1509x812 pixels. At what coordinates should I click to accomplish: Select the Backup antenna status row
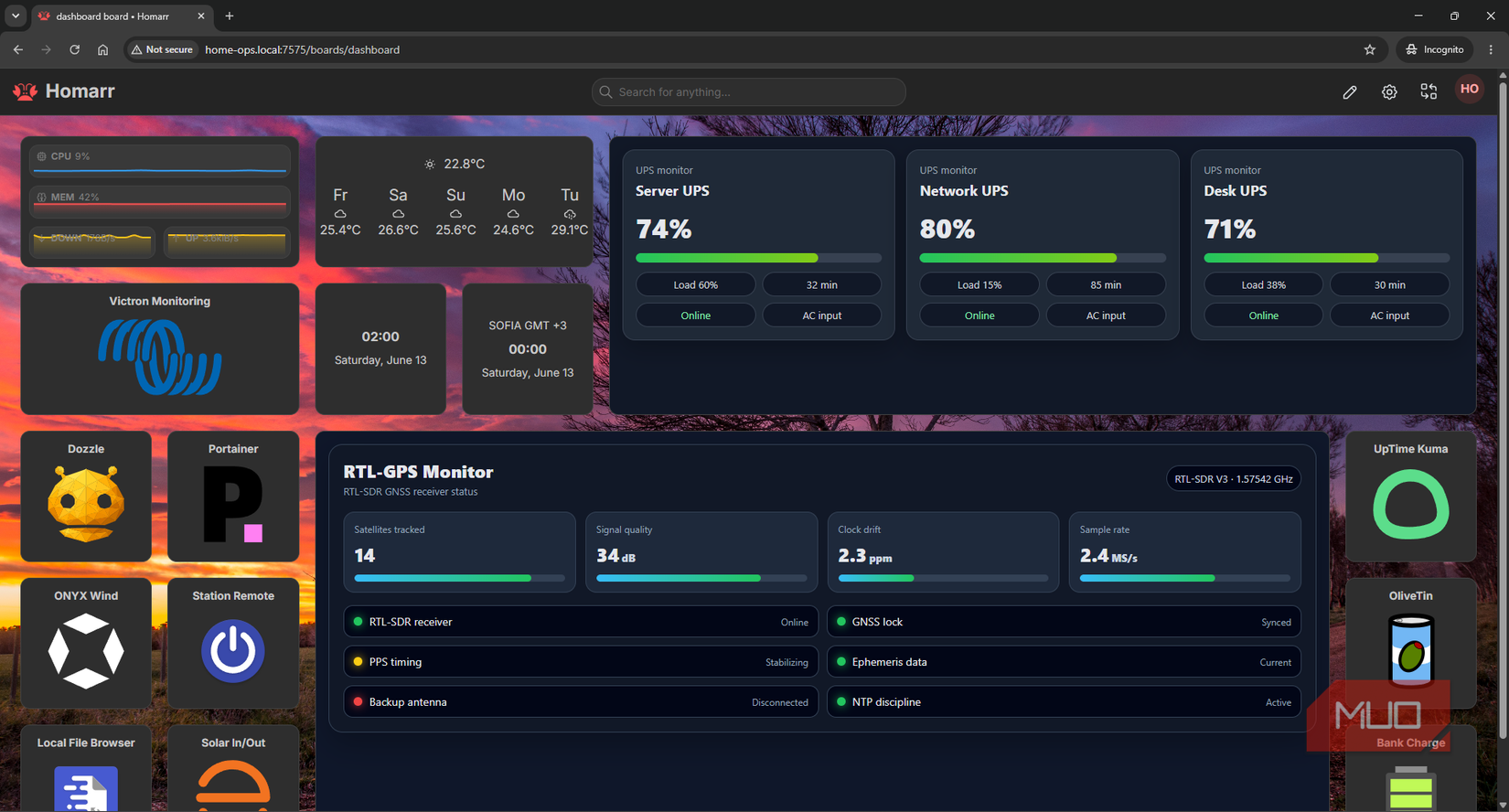coord(581,702)
